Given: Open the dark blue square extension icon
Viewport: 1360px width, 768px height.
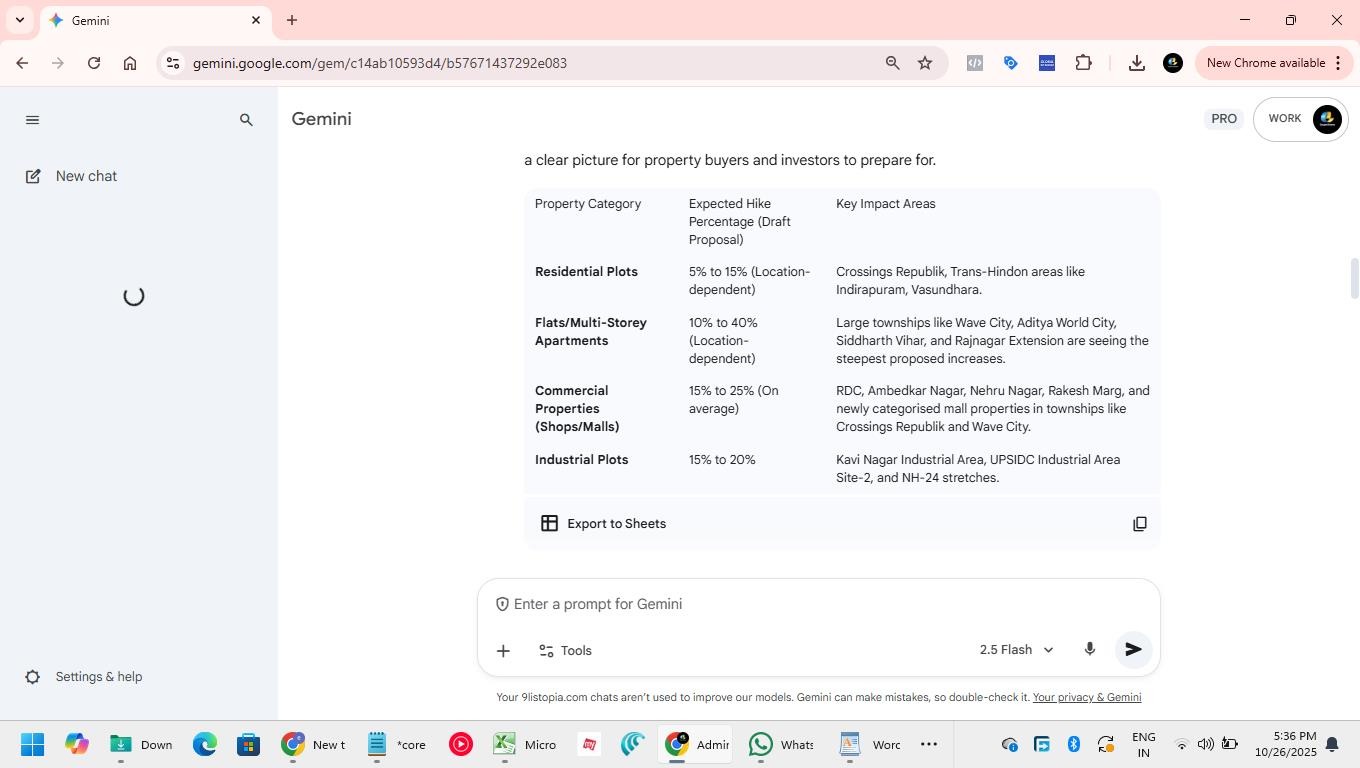Looking at the screenshot, I should (x=1047, y=63).
